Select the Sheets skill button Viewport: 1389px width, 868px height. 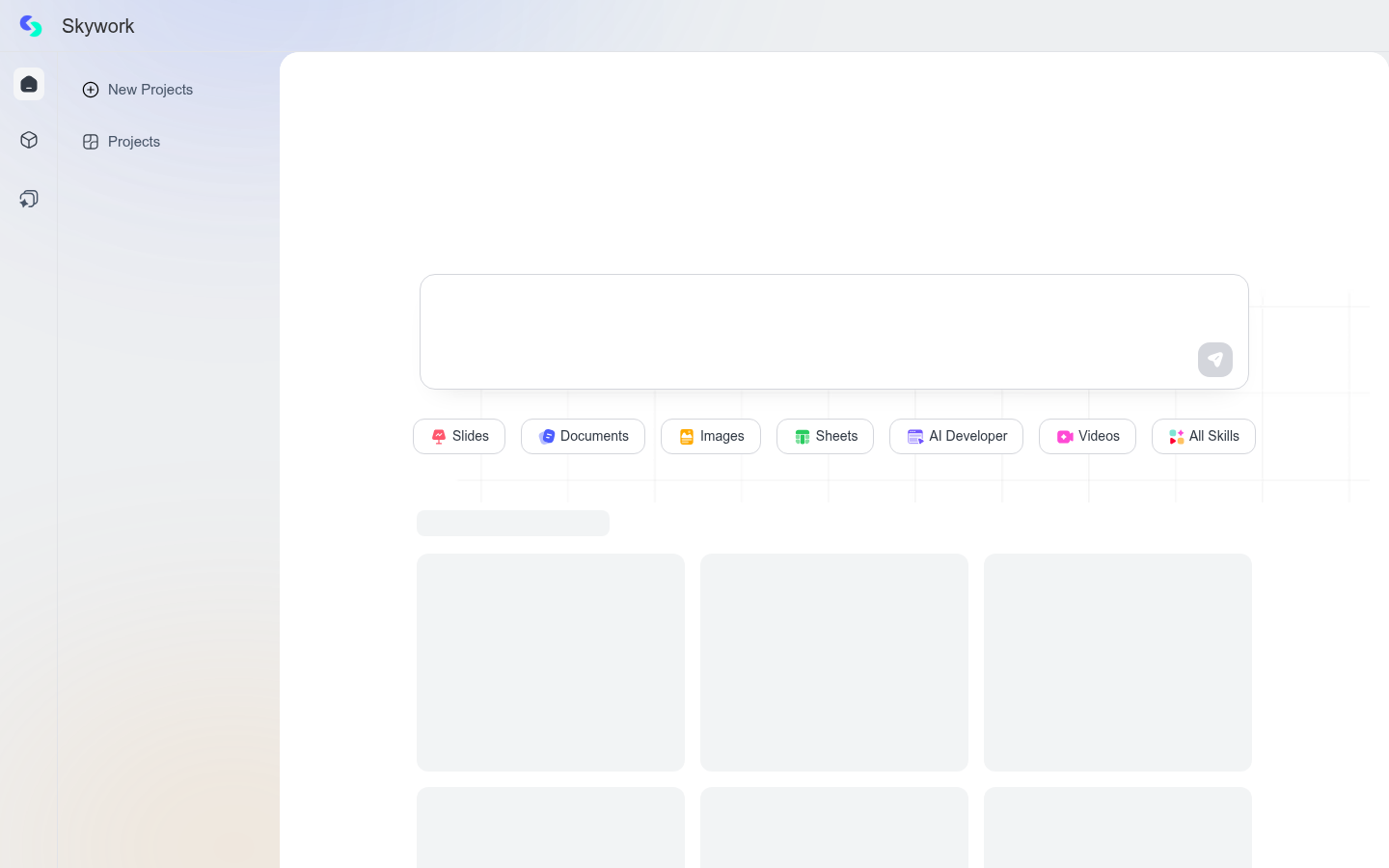pyautogui.click(x=825, y=436)
